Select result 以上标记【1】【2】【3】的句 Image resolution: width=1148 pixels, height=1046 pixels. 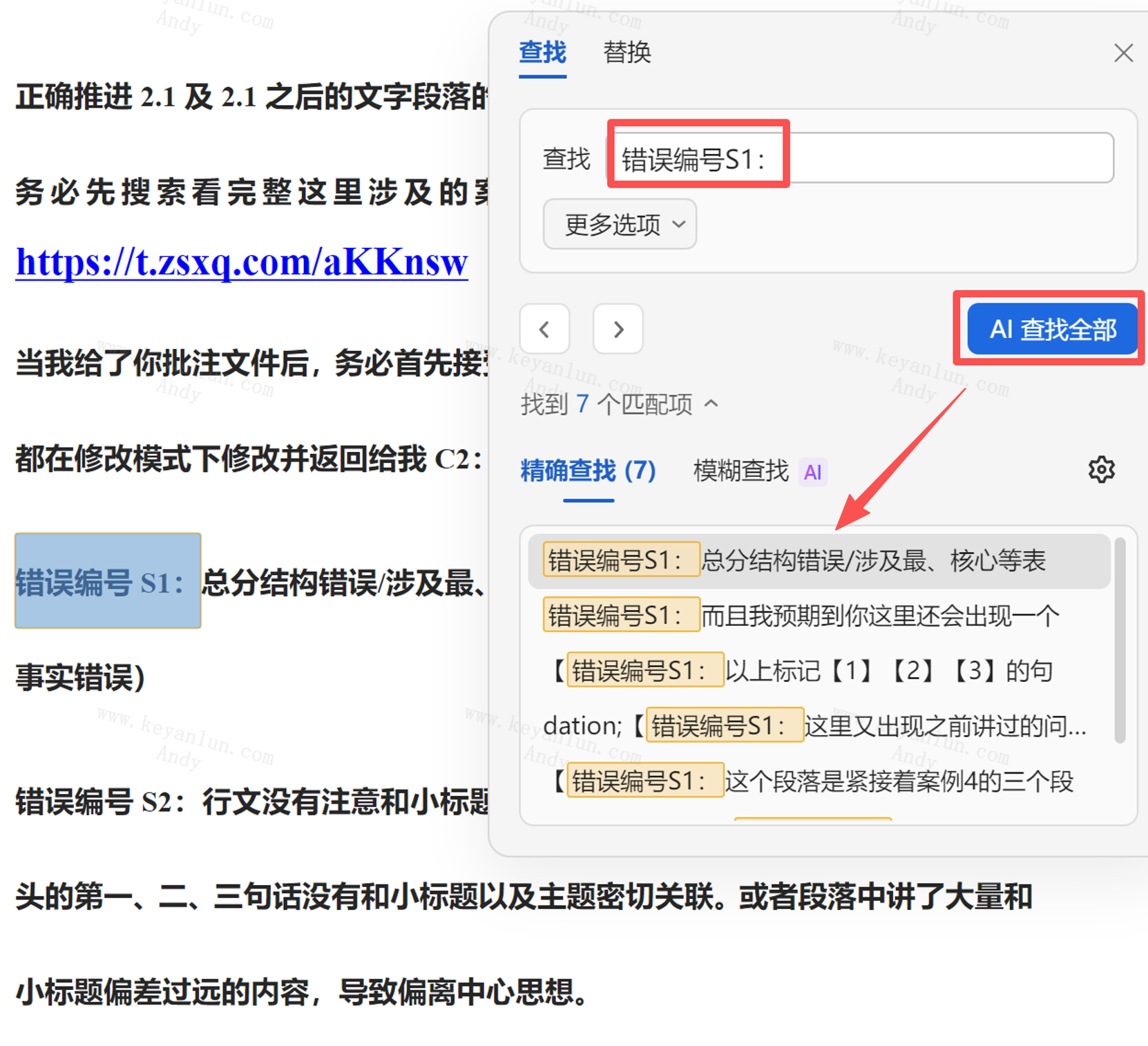819,671
